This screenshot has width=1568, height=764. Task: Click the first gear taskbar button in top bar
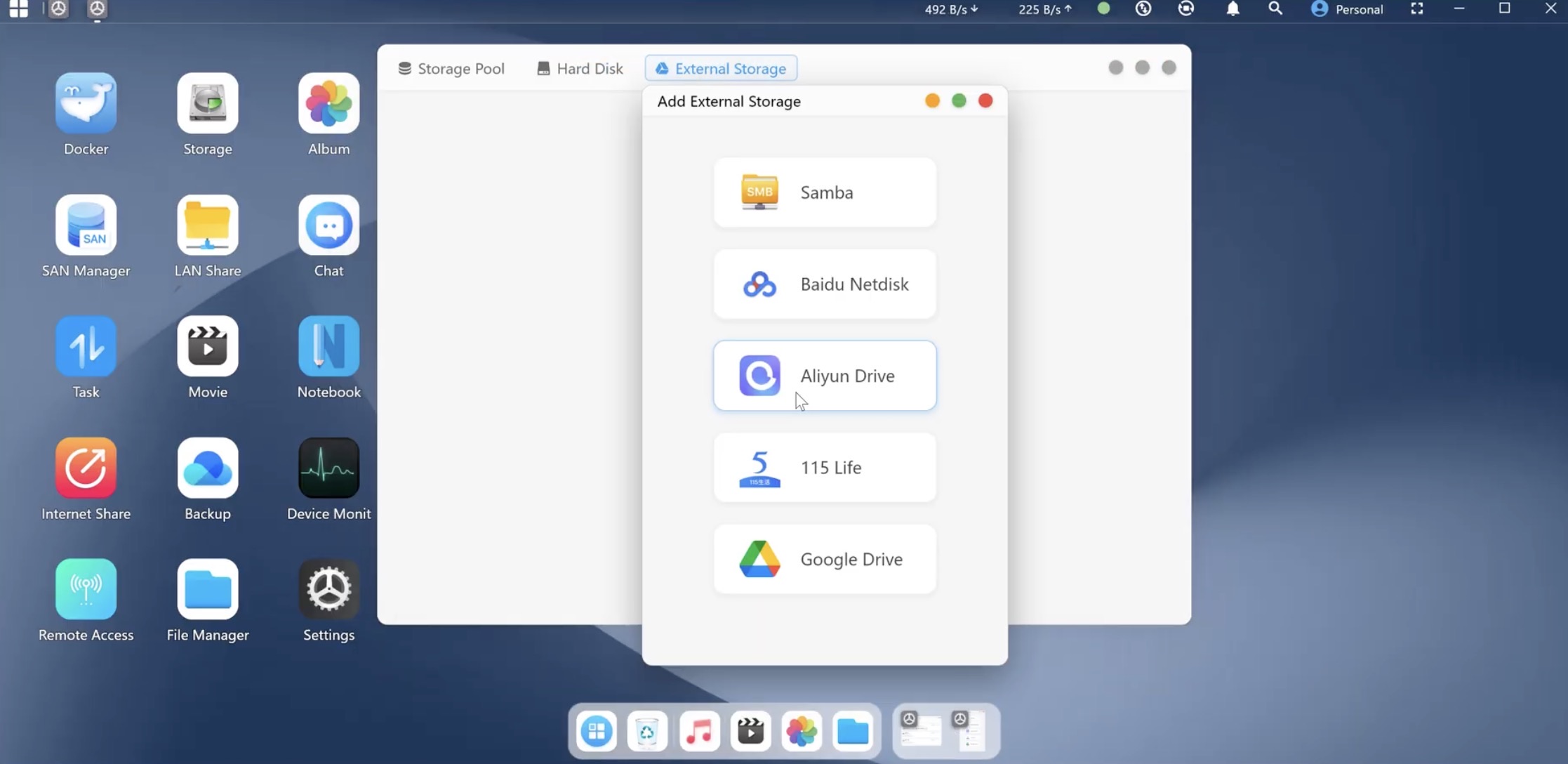(58, 9)
